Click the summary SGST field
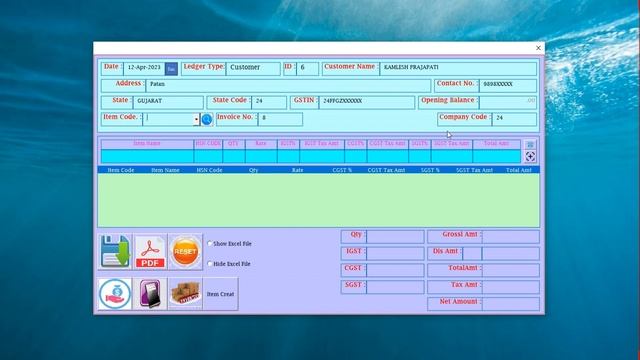The image size is (640, 360). click(395, 287)
